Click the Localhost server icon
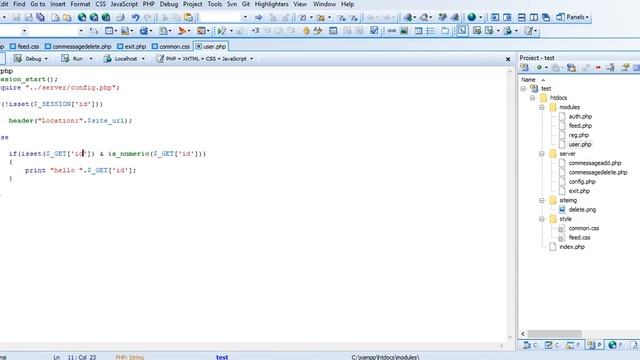This screenshot has width=640, height=360. pyautogui.click(x=107, y=59)
